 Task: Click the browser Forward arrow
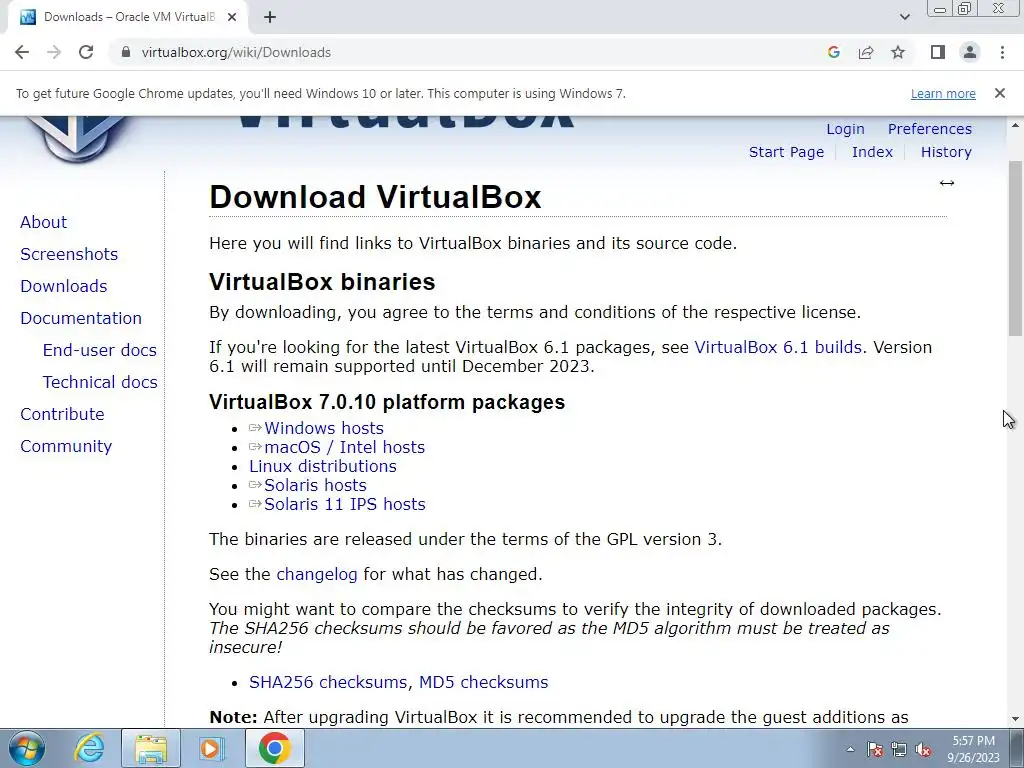(x=54, y=52)
